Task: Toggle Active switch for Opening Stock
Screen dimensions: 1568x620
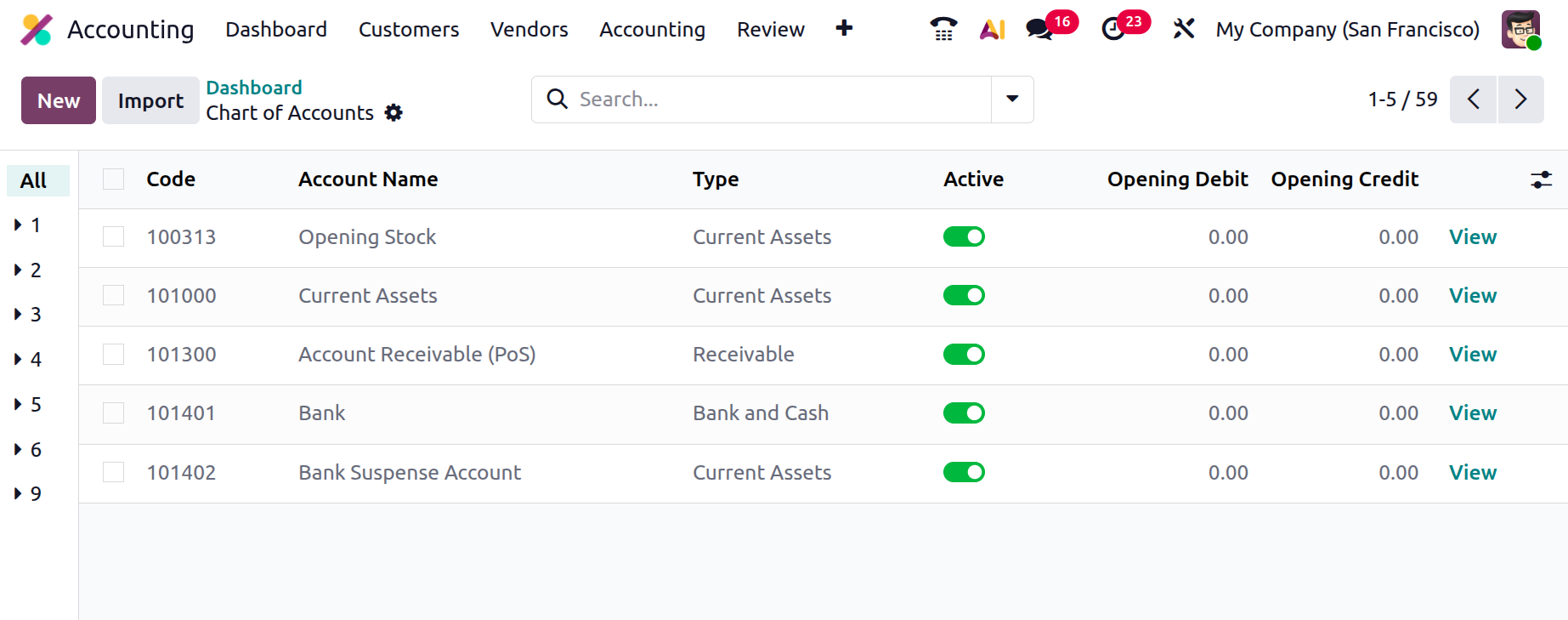Action: click(964, 236)
